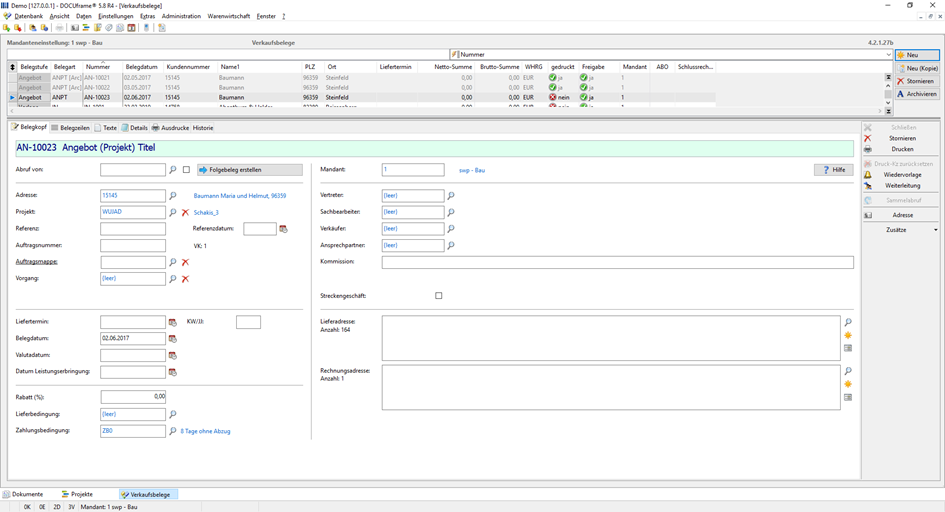Open the Administration menu
The image size is (945, 512).
click(181, 16)
